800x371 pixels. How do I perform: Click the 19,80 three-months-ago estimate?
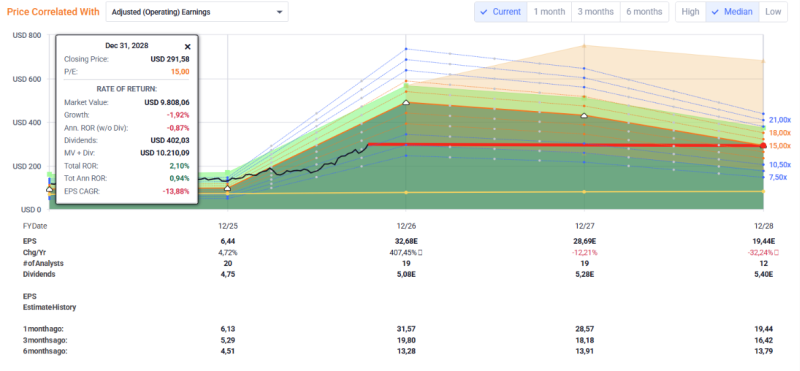coord(406,340)
